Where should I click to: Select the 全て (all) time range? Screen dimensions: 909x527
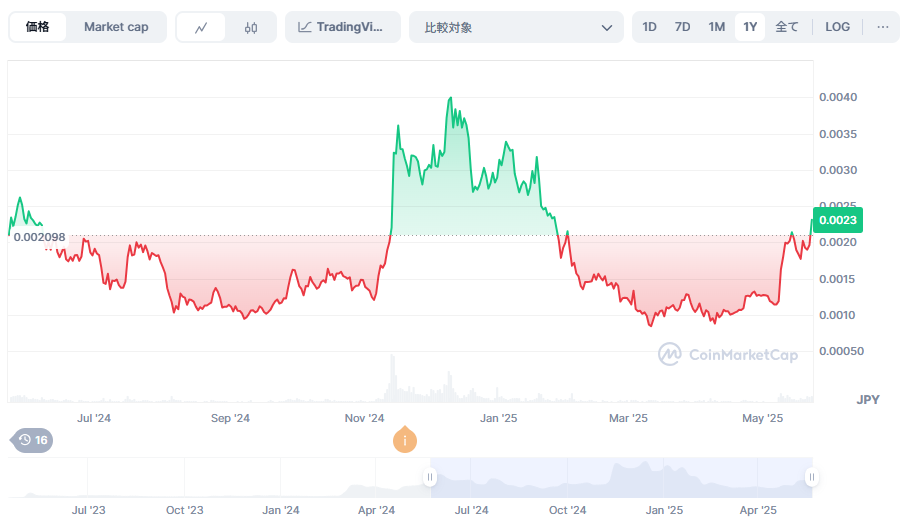[787, 27]
